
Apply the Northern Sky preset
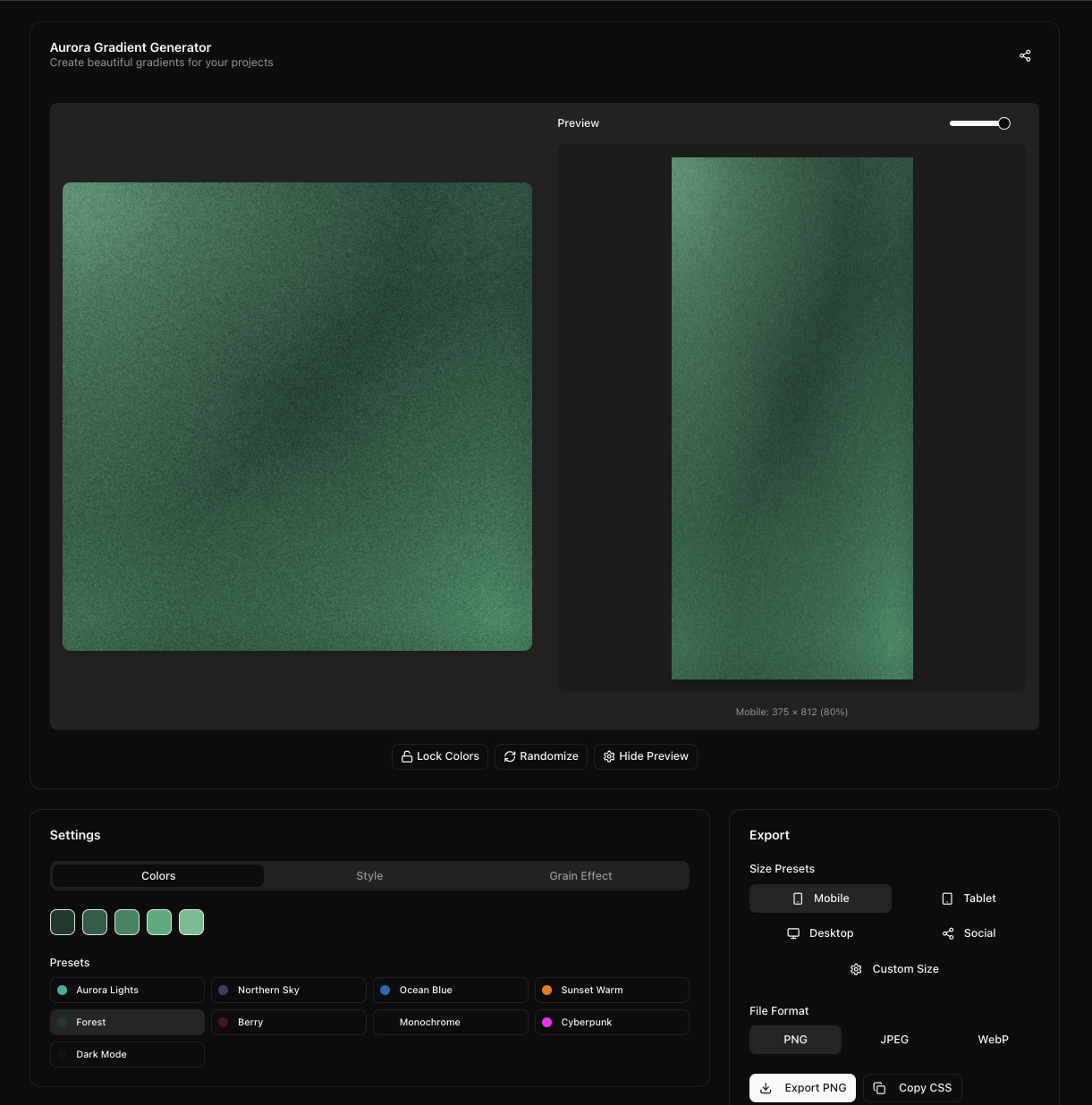click(x=289, y=991)
